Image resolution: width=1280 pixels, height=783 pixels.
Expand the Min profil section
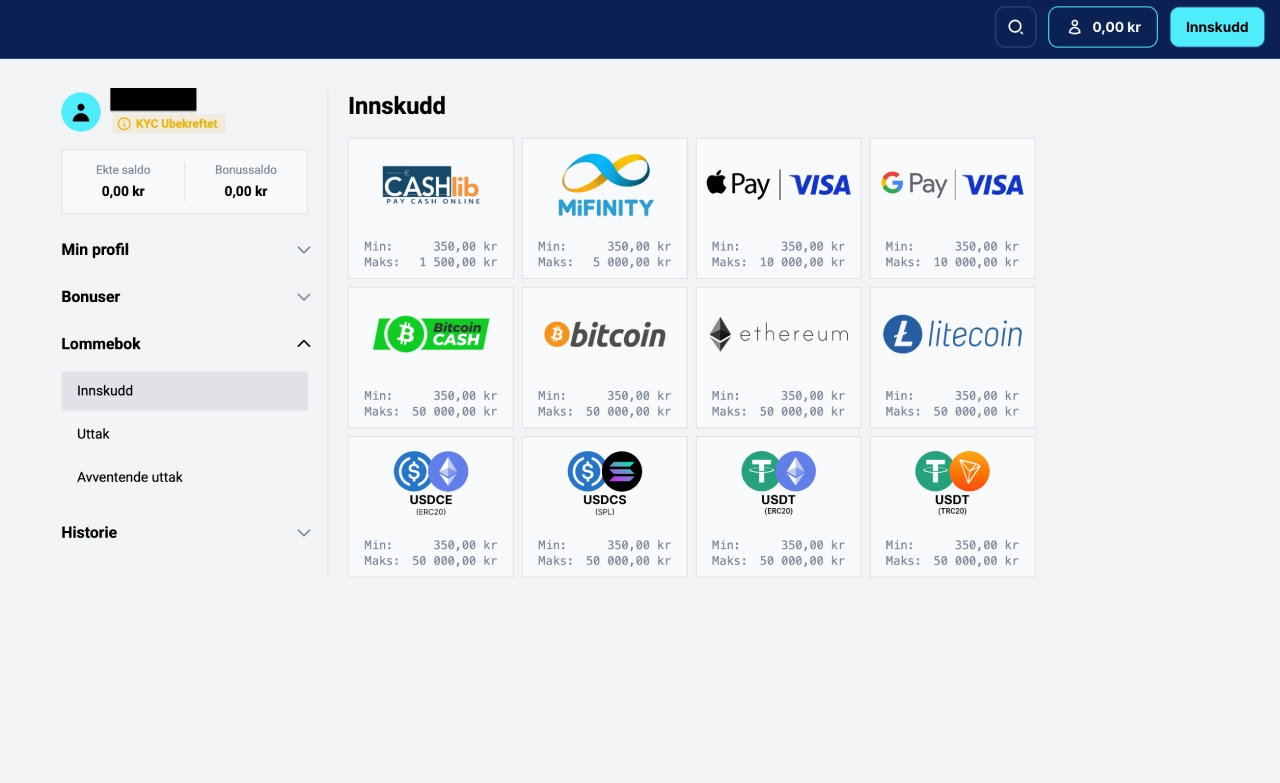click(x=185, y=250)
